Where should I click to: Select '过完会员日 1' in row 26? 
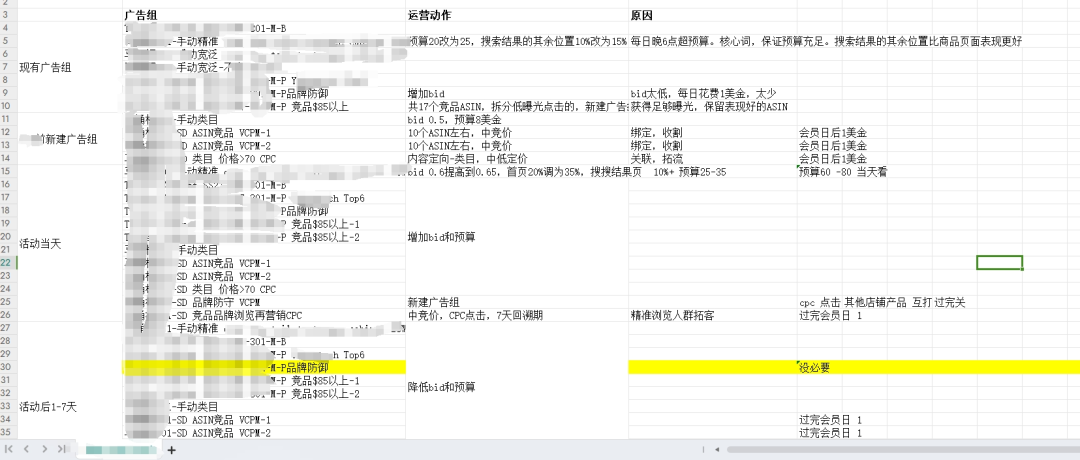831,315
